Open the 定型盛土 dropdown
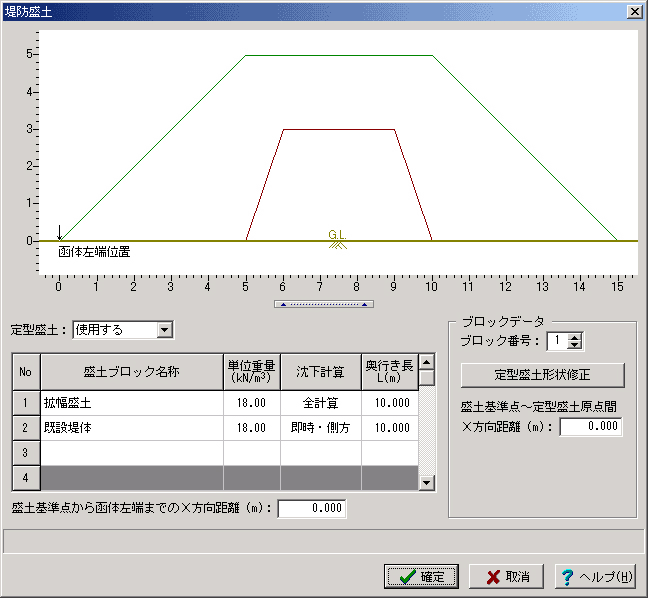The height and width of the screenshot is (598, 648). coord(164,330)
